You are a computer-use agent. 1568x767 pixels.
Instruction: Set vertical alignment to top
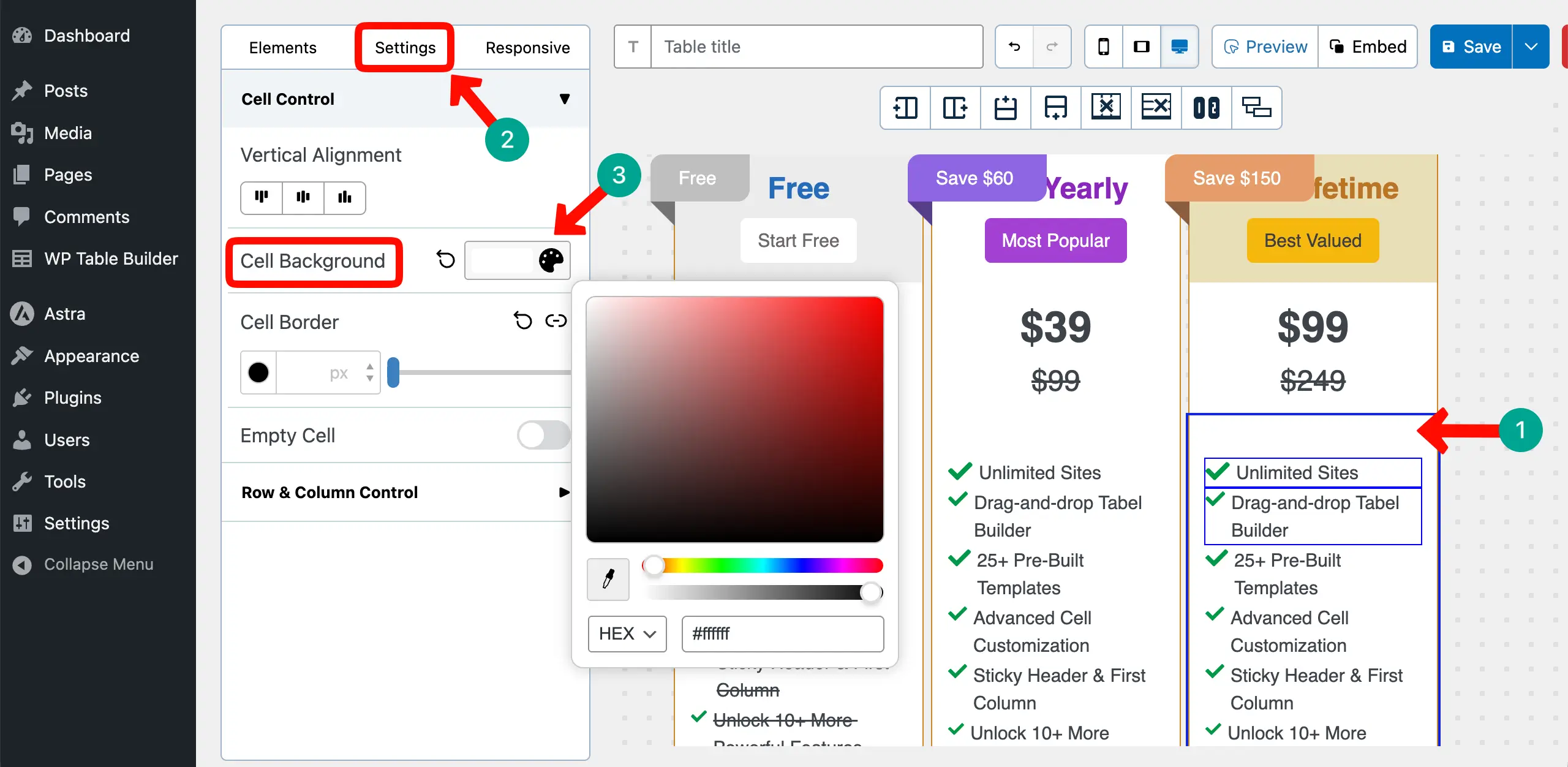pyautogui.click(x=262, y=197)
